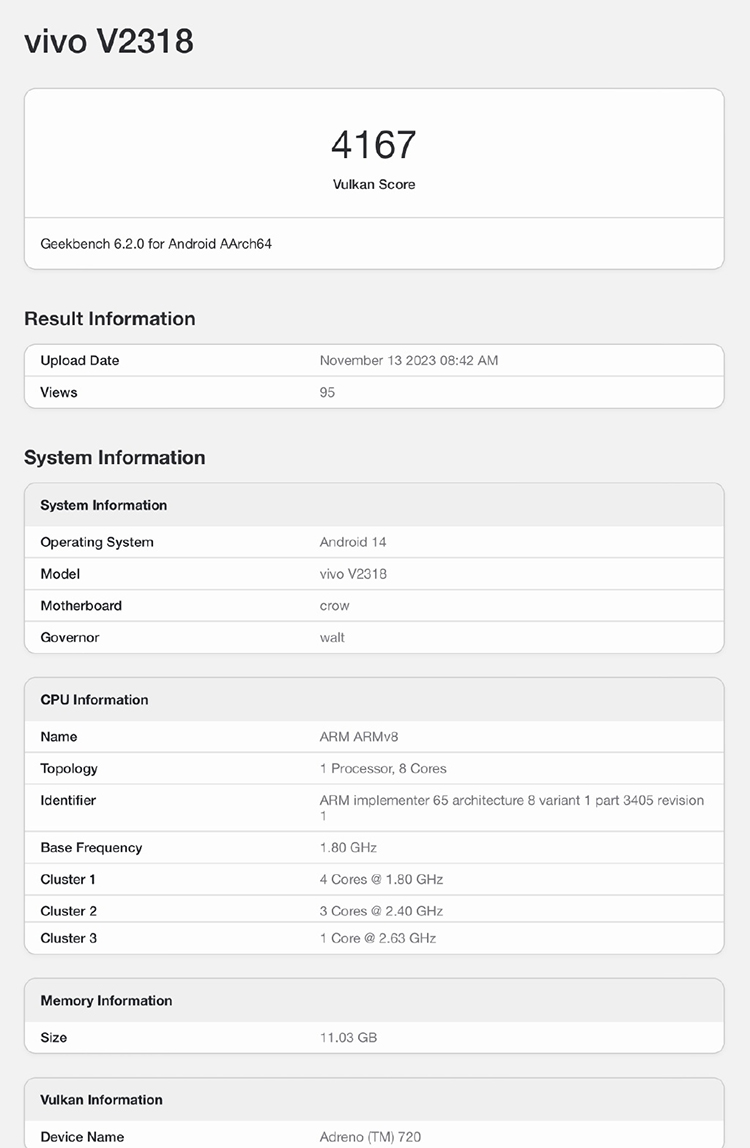Click the Identifier label
This screenshot has height=1148, width=750.
point(68,800)
